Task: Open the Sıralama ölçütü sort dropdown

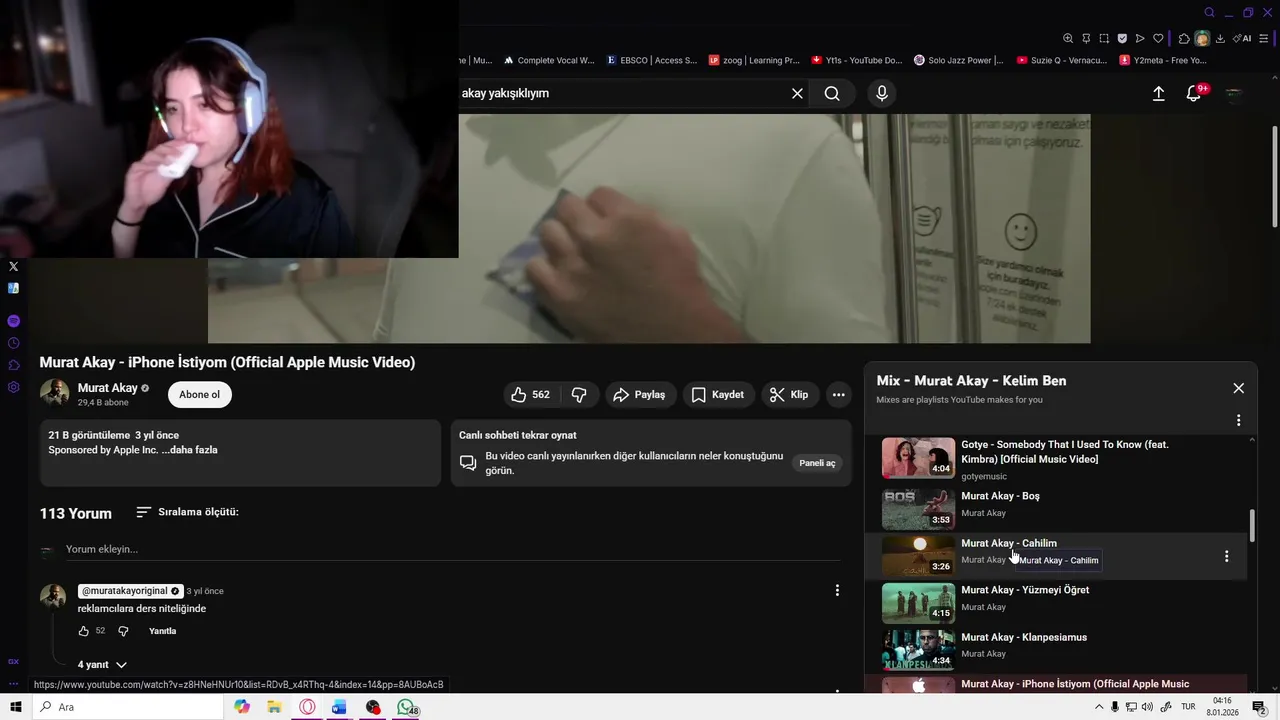Action: click(x=187, y=512)
